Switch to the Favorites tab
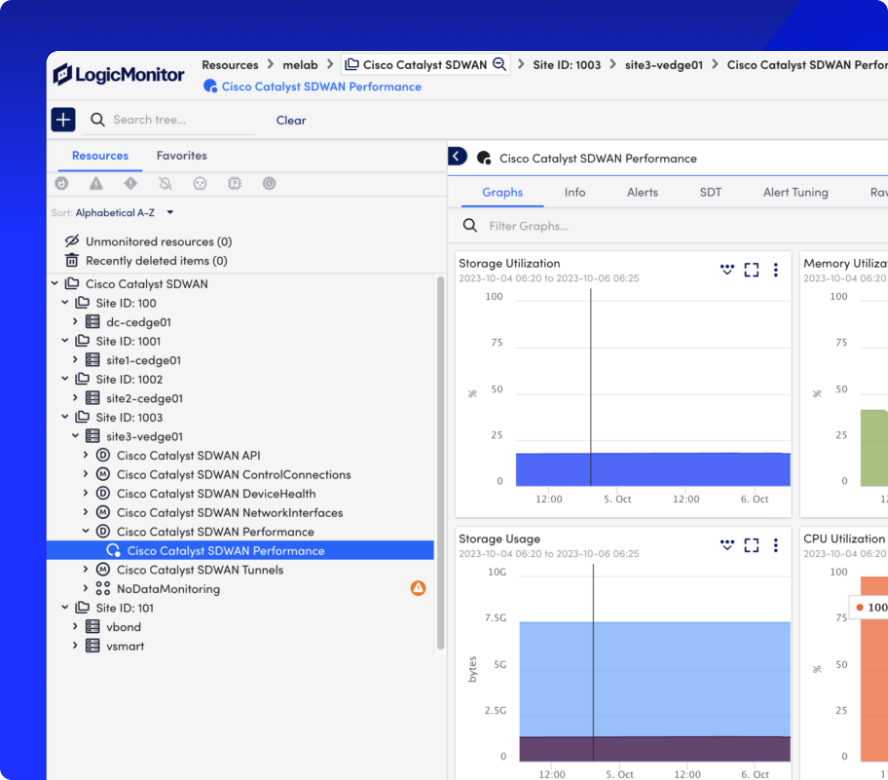Image resolution: width=888 pixels, height=780 pixels. tap(182, 155)
